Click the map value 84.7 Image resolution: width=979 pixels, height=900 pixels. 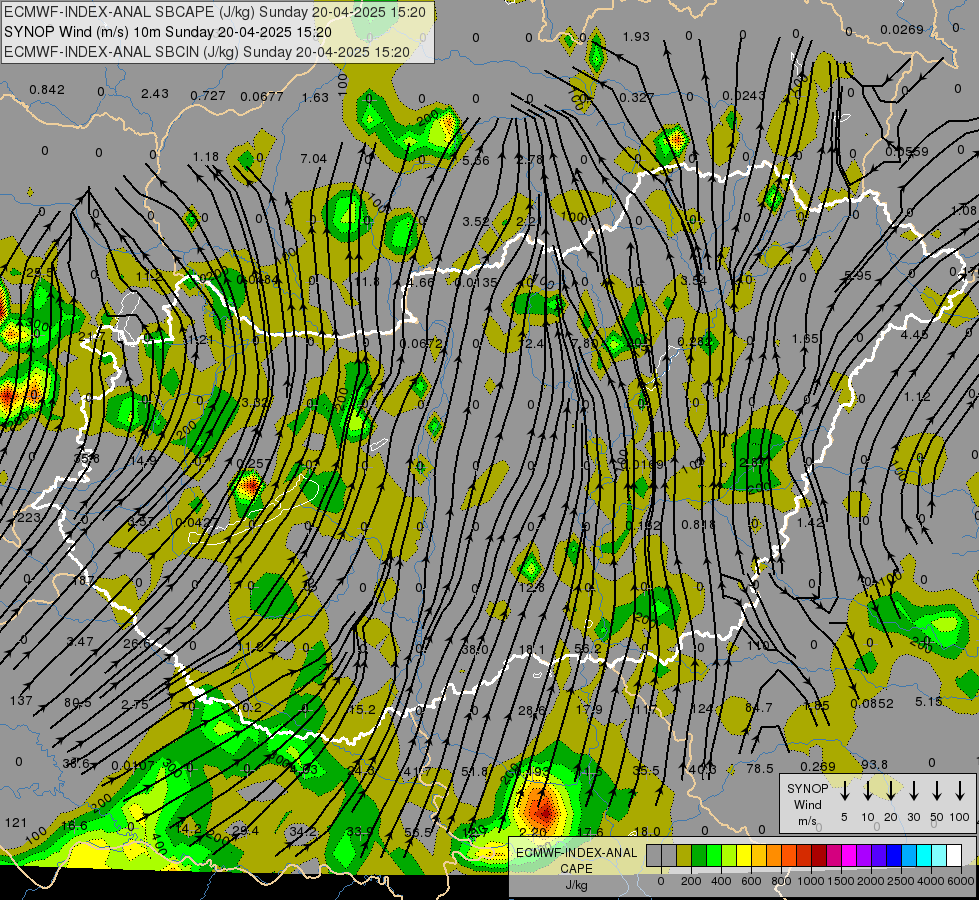(759, 708)
